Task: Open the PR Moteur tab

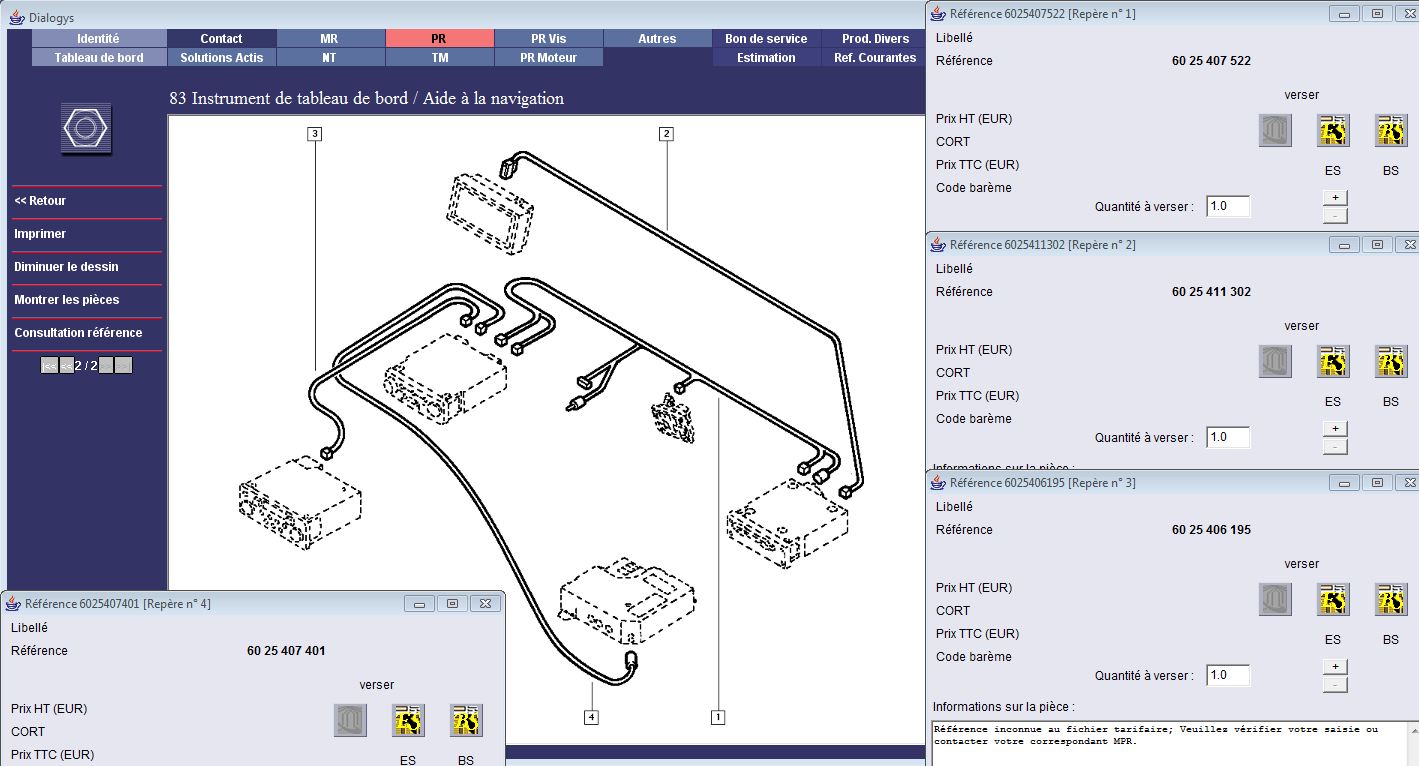Action: point(549,57)
